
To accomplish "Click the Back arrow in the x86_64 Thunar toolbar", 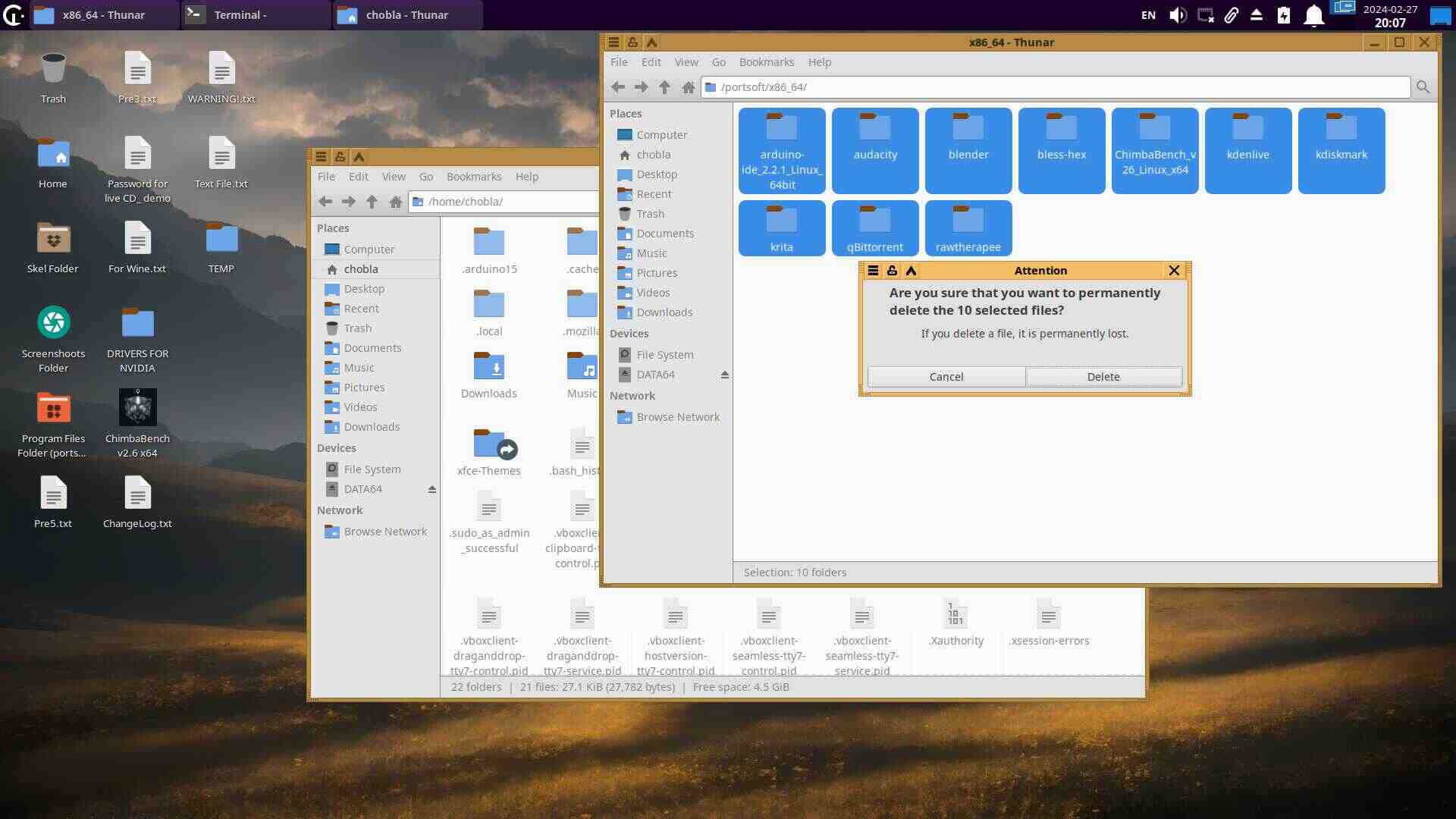I will pyautogui.click(x=618, y=87).
